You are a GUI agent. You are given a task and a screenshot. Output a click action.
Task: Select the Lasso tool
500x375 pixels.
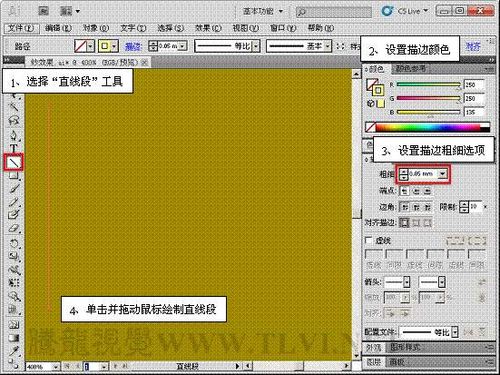pos(13,120)
